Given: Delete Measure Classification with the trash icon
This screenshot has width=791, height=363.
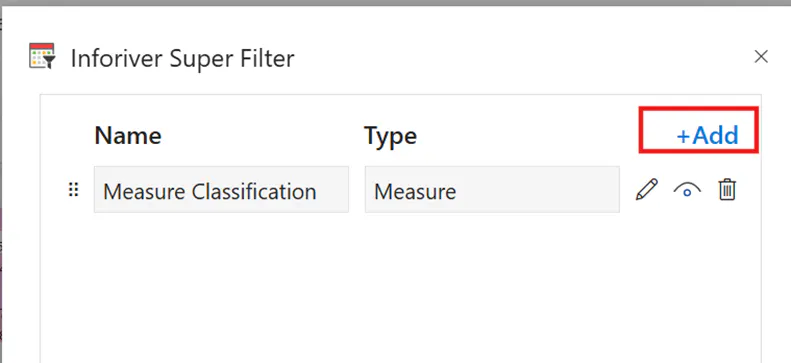Looking at the screenshot, I should [727, 190].
